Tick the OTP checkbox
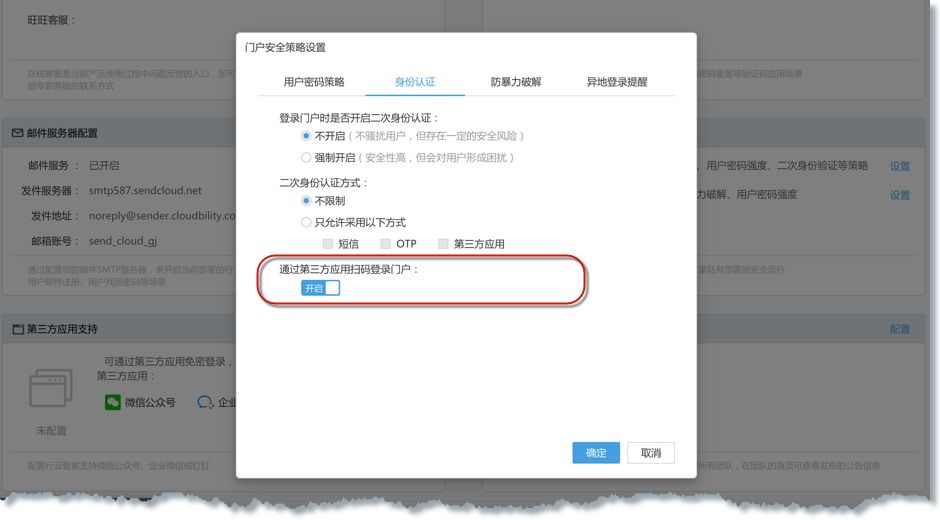Screen dimensions: 940x520 click(x=385, y=244)
